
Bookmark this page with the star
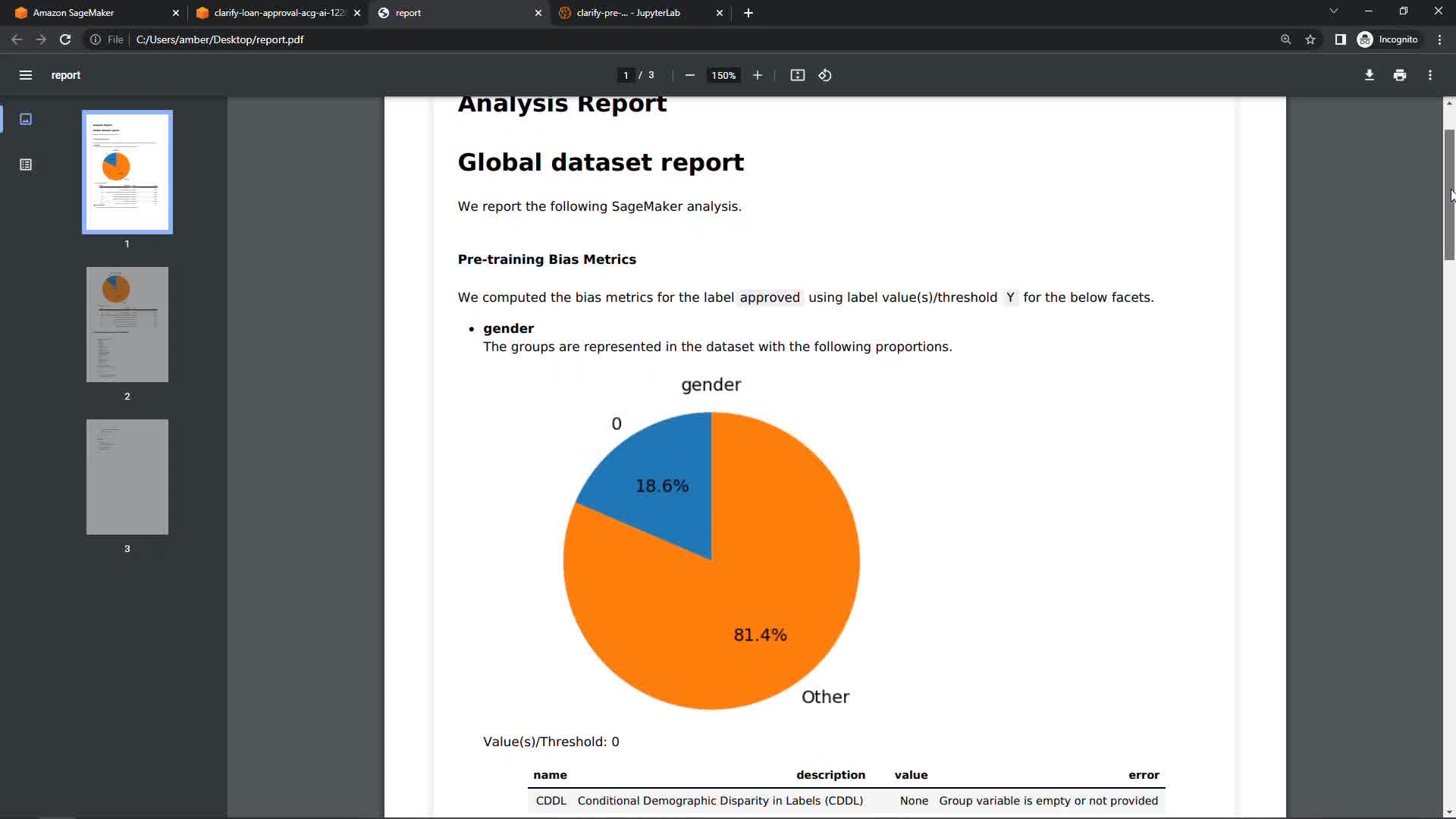point(1310,39)
